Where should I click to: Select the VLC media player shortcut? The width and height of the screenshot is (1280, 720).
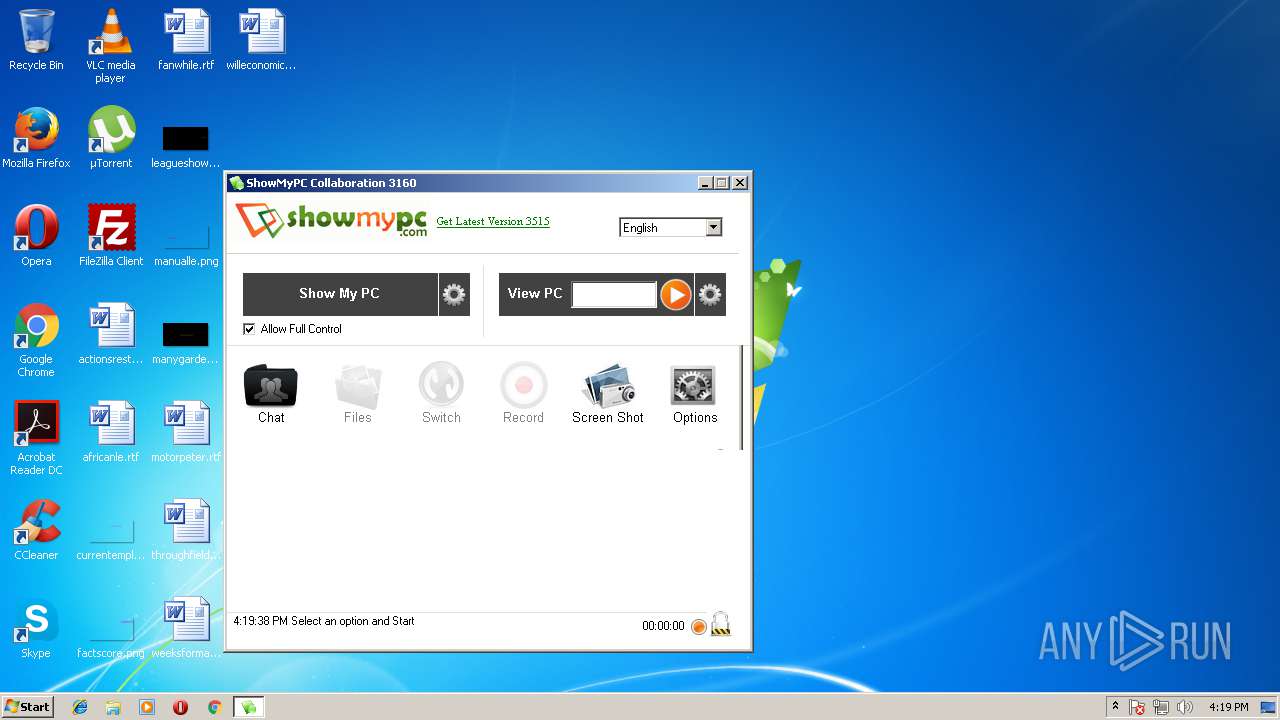[111, 45]
